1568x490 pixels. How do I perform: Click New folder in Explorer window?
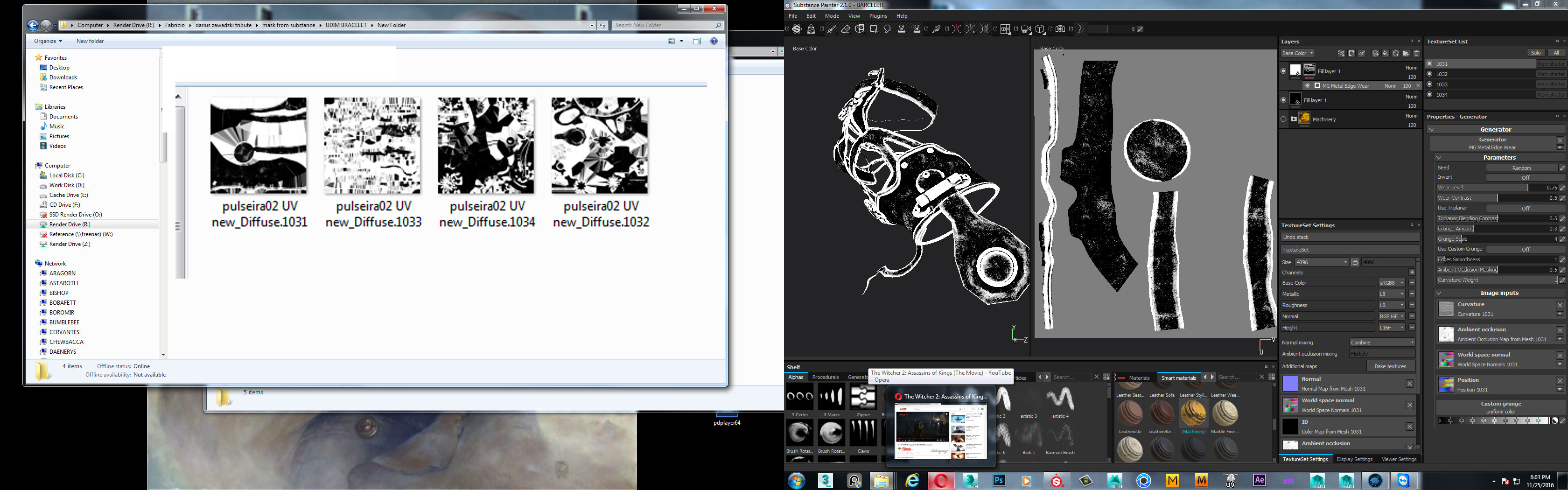[90, 41]
